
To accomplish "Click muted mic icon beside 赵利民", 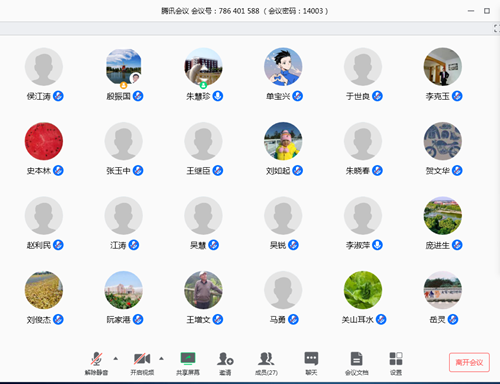I will click(58, 245).
